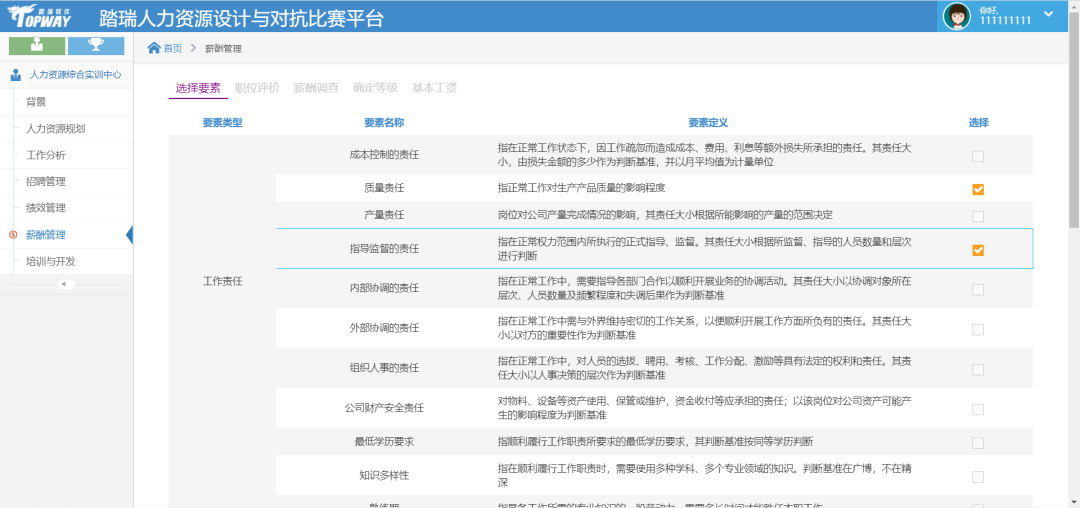Switch to the 基本工资 tab
Viewport: 1080px width, 508px height.
434,88
